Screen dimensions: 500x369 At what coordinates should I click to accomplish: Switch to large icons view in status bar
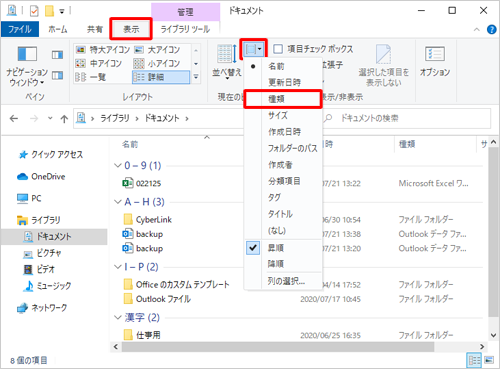click(x=489, y=360)
